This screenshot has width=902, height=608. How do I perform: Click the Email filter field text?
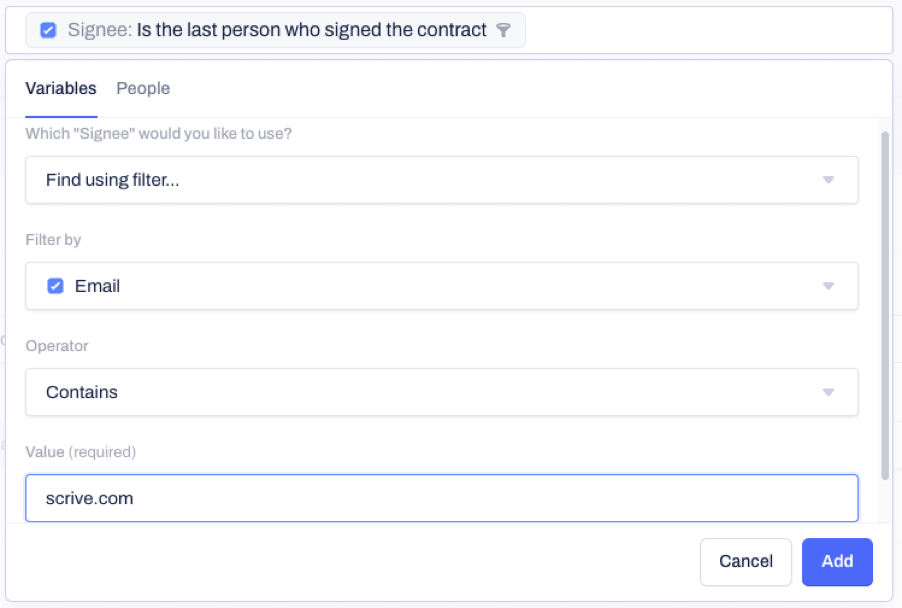pos(97,286)
